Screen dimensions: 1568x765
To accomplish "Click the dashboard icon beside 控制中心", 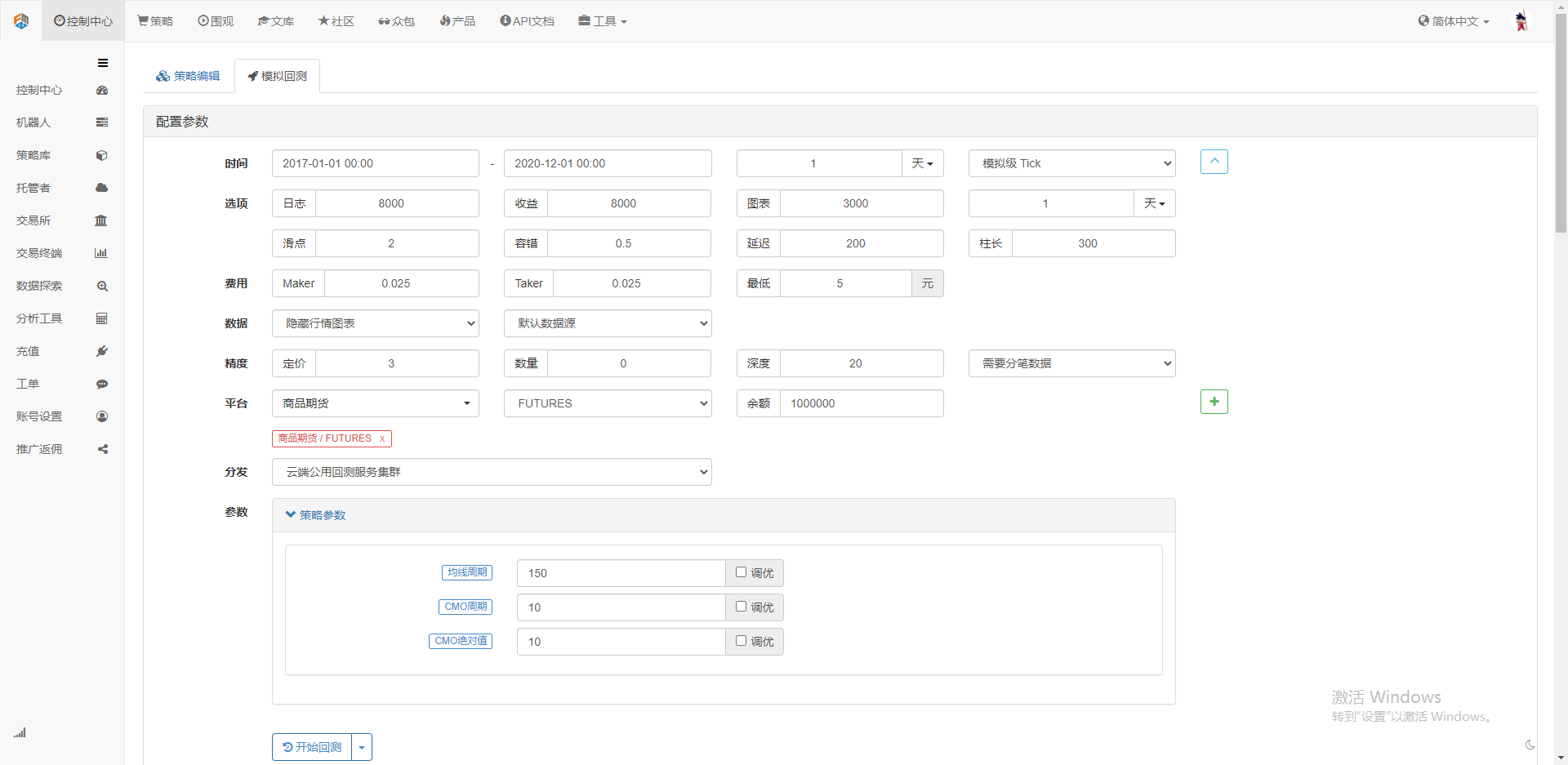I will pos(102,91).
